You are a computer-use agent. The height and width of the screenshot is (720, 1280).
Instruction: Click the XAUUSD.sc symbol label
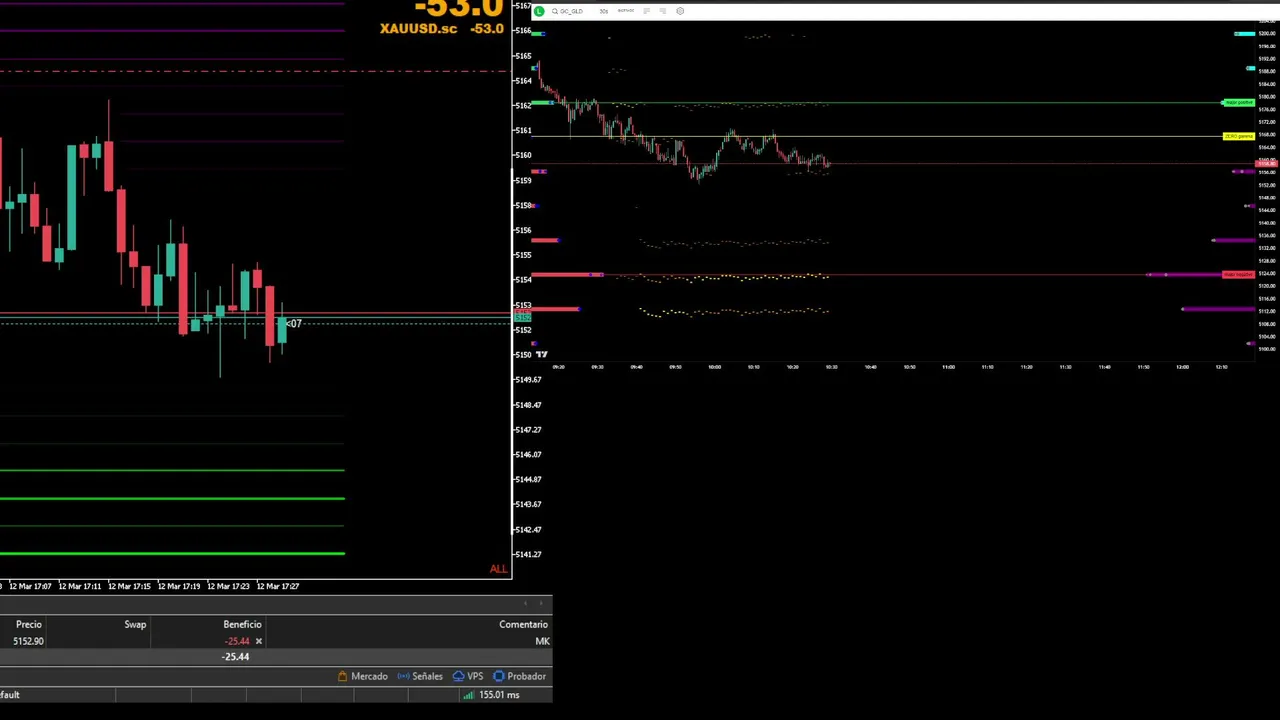[x=418, y=28]
